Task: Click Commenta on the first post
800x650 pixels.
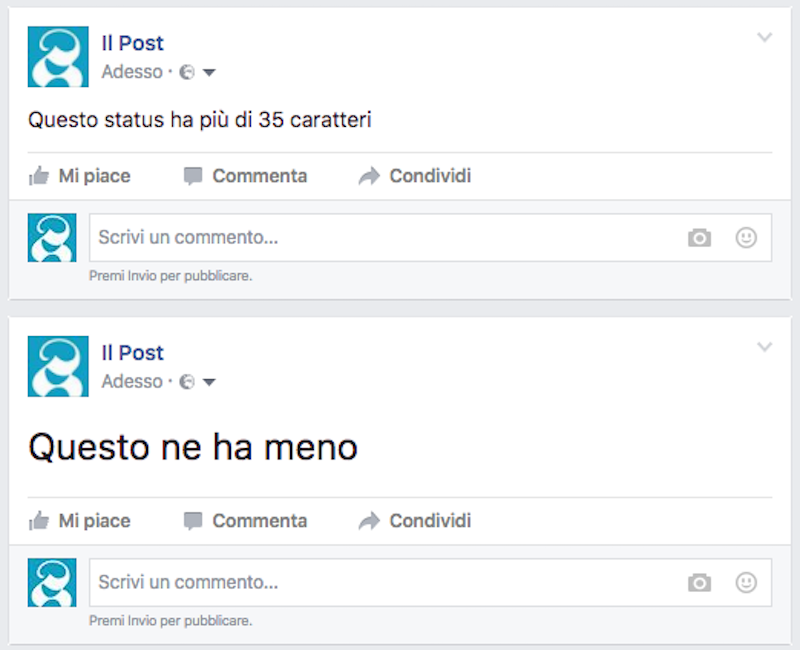Action: click(x=245, y=176)
